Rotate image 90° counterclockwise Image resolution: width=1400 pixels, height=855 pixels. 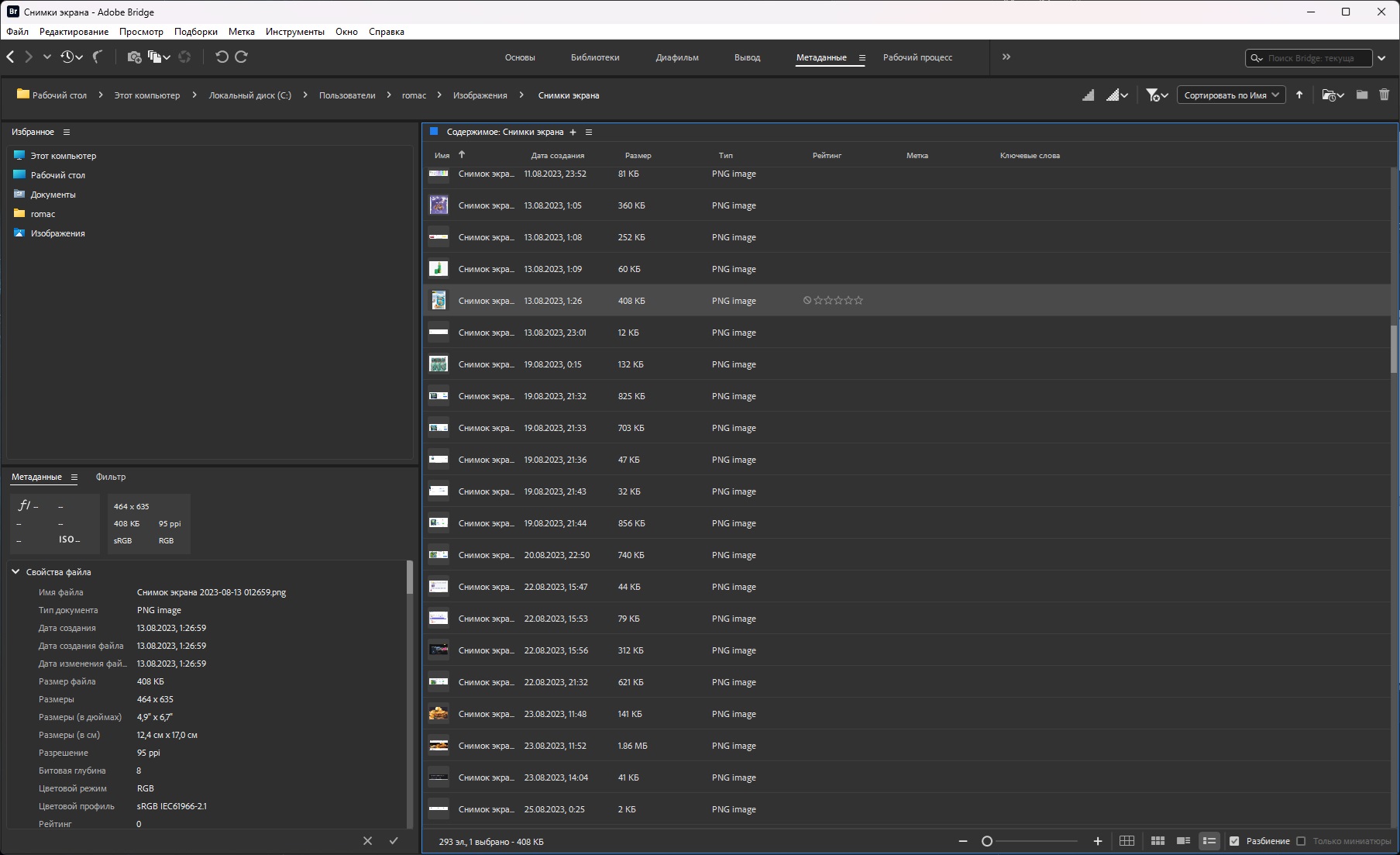point(222,57)
